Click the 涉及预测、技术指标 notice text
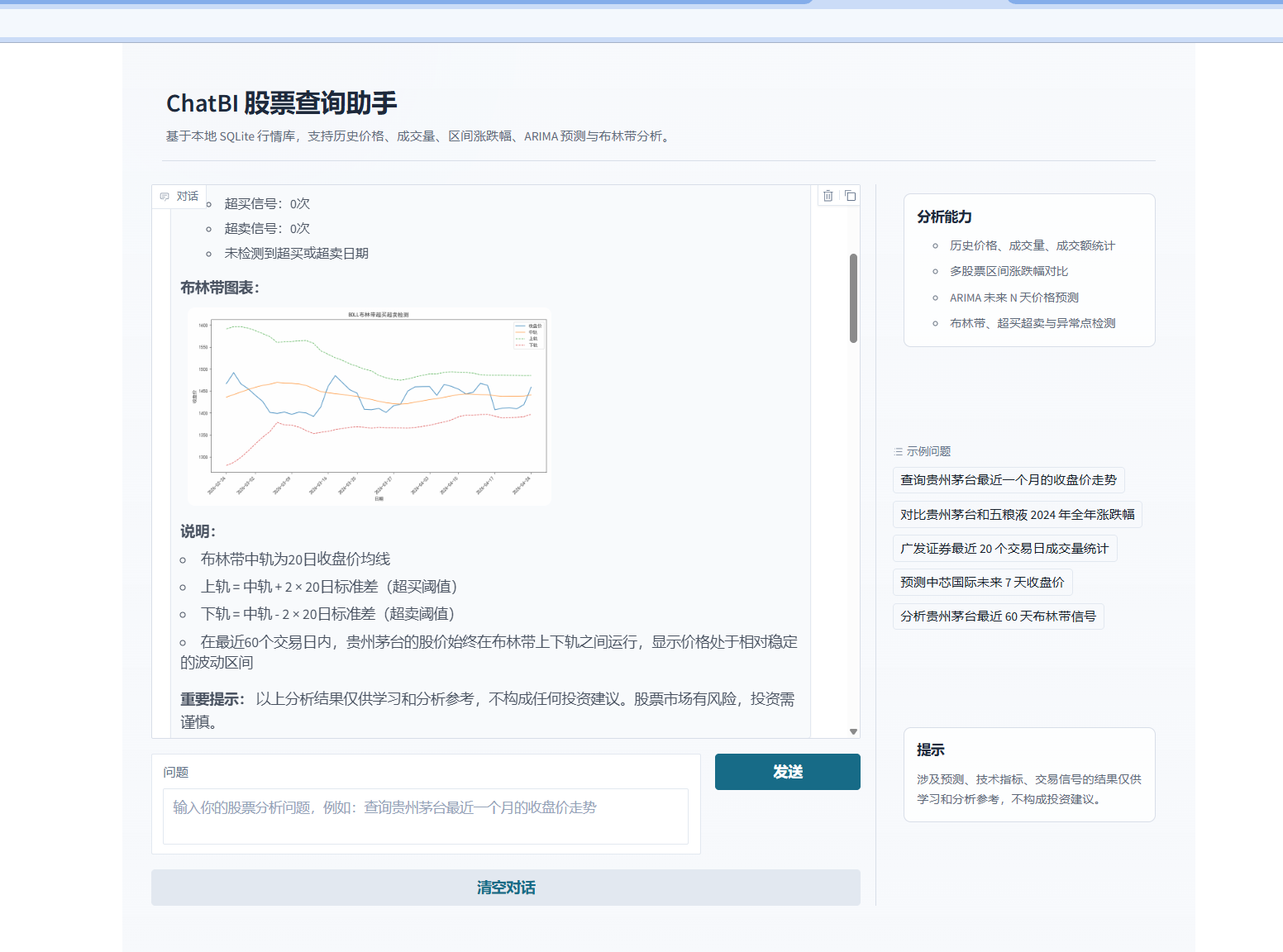1283x952 pixels. 1029,789
